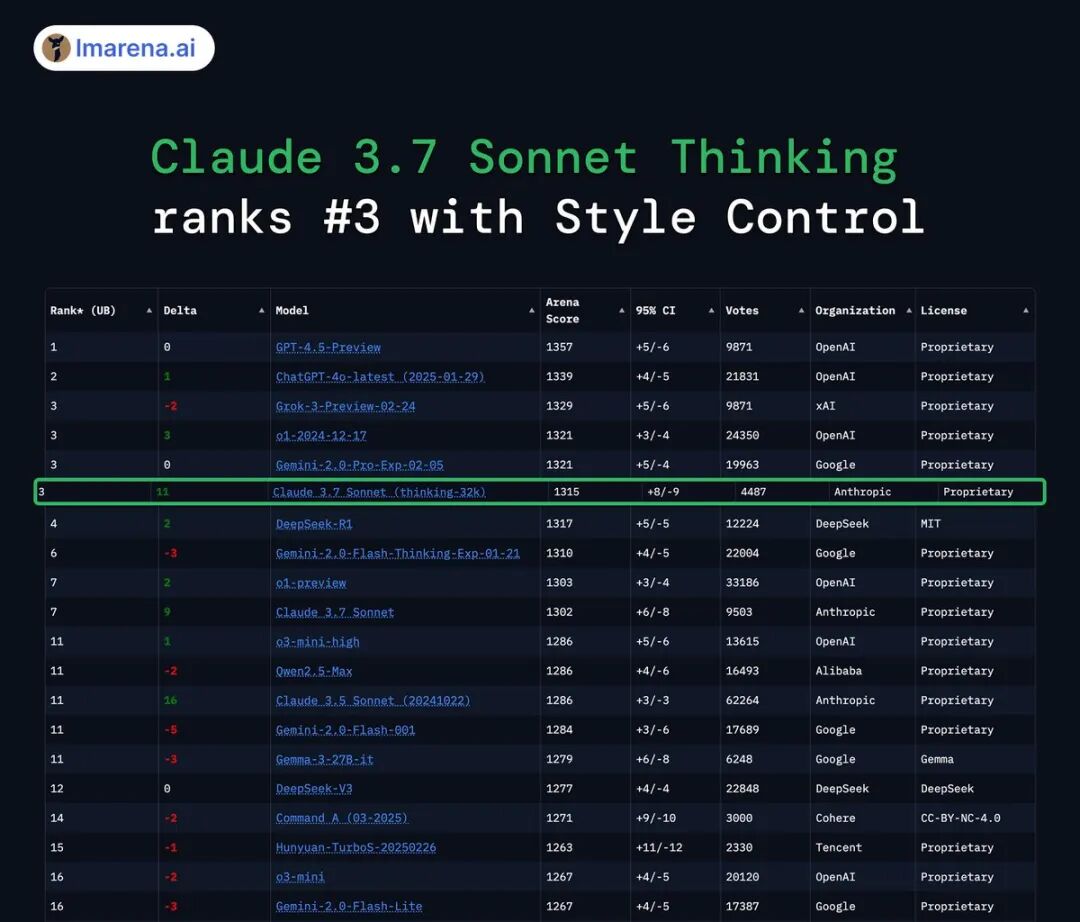Click the Arena Score value 1263
Image resolution: width=1080 pixels, height=922 pixels.
coord(559,848)
